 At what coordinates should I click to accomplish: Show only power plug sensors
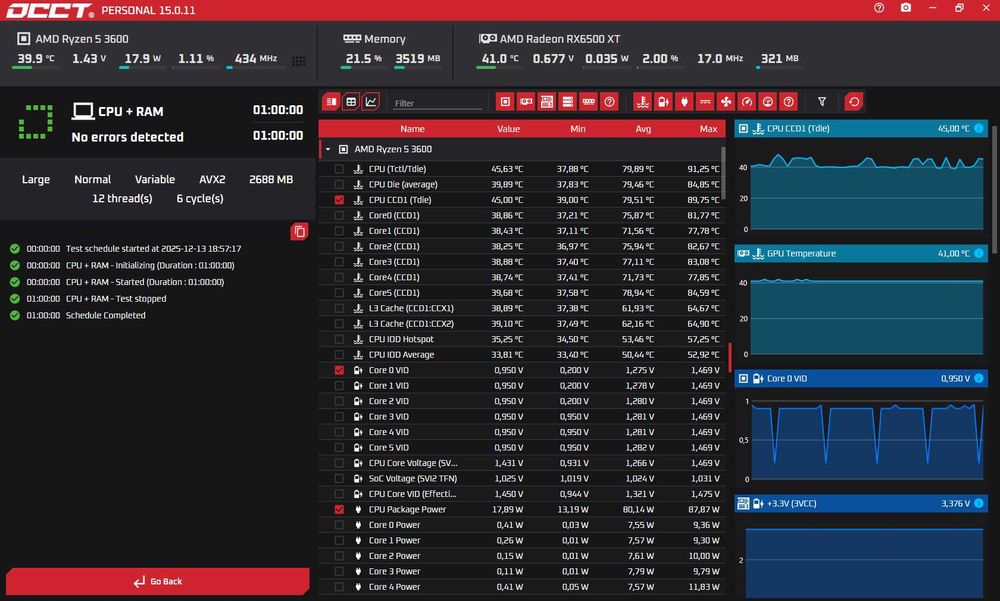click(x=684, y=101)
